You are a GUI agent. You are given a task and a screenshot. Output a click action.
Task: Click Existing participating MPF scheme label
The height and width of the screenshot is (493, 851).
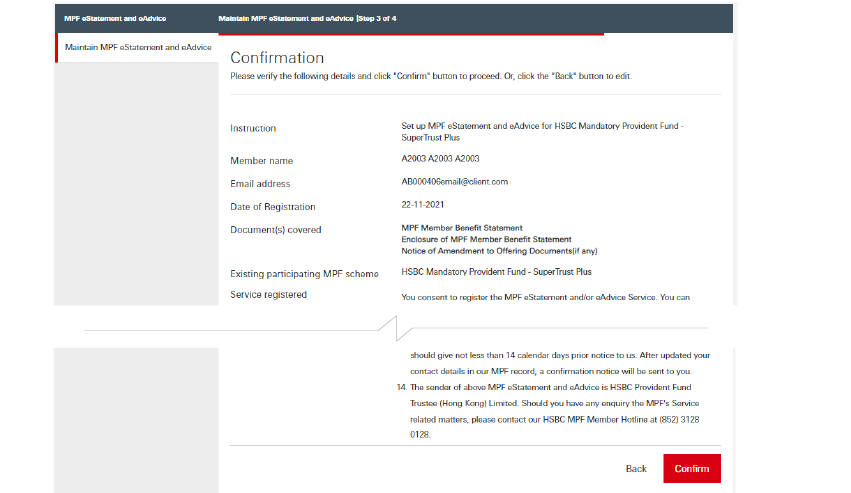pyautogui.click(x=304, y=274)
